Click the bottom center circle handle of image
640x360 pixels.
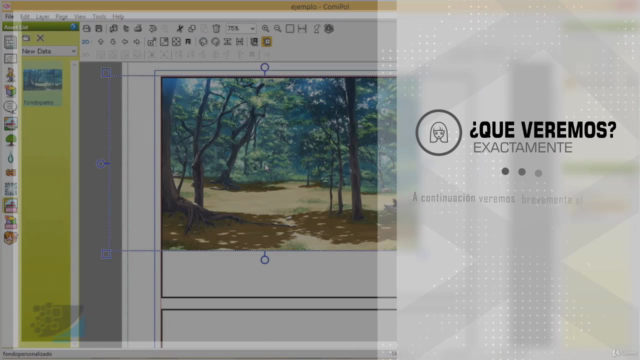[x=264, y=259]
